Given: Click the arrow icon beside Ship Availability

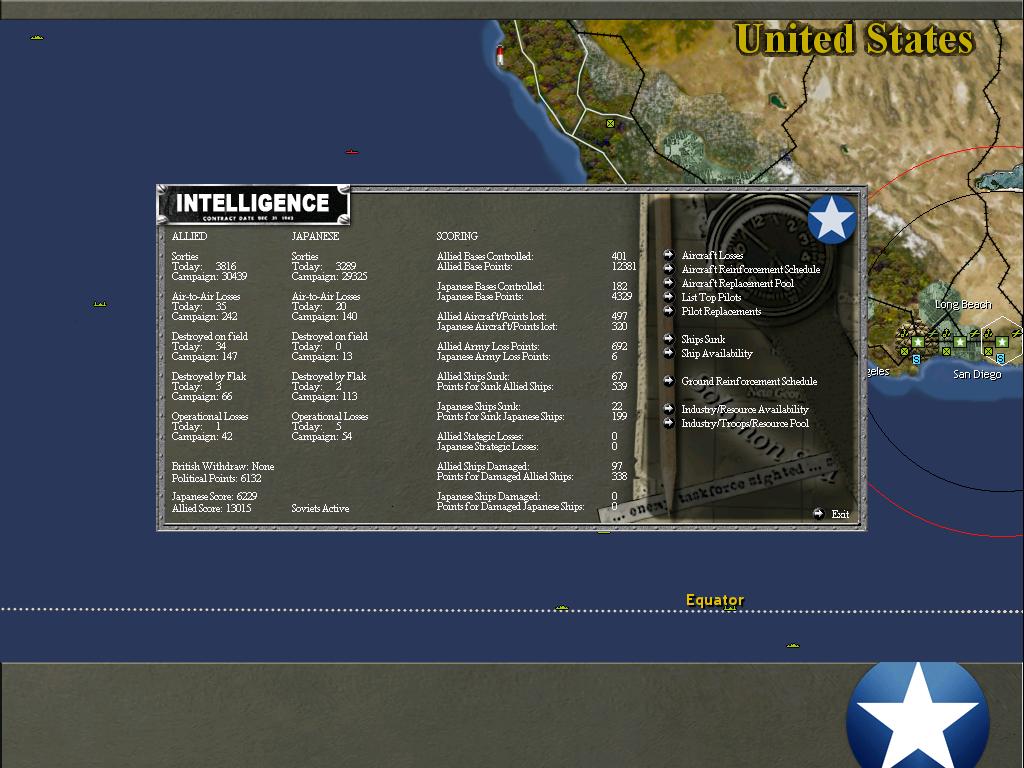Looking at the screenshot, I should pos(668,353).
